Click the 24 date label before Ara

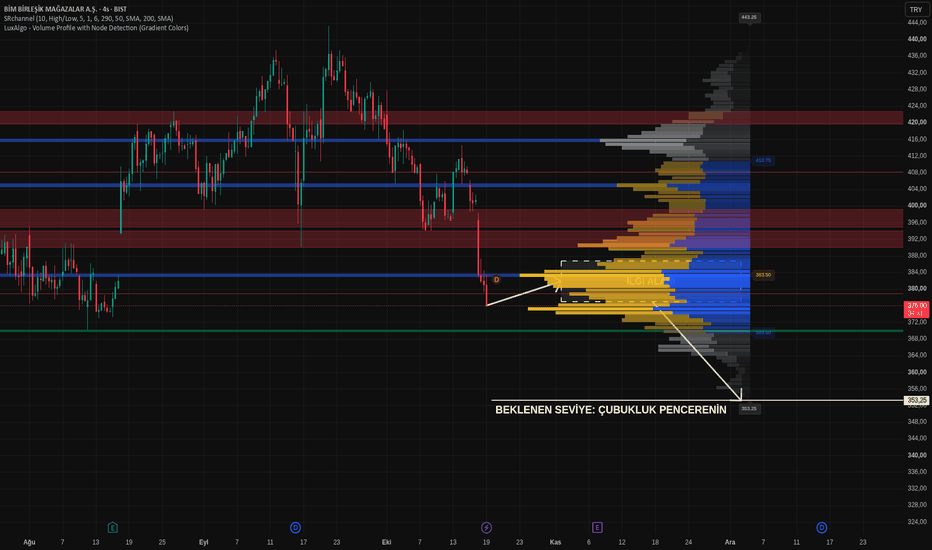point(688,542)
